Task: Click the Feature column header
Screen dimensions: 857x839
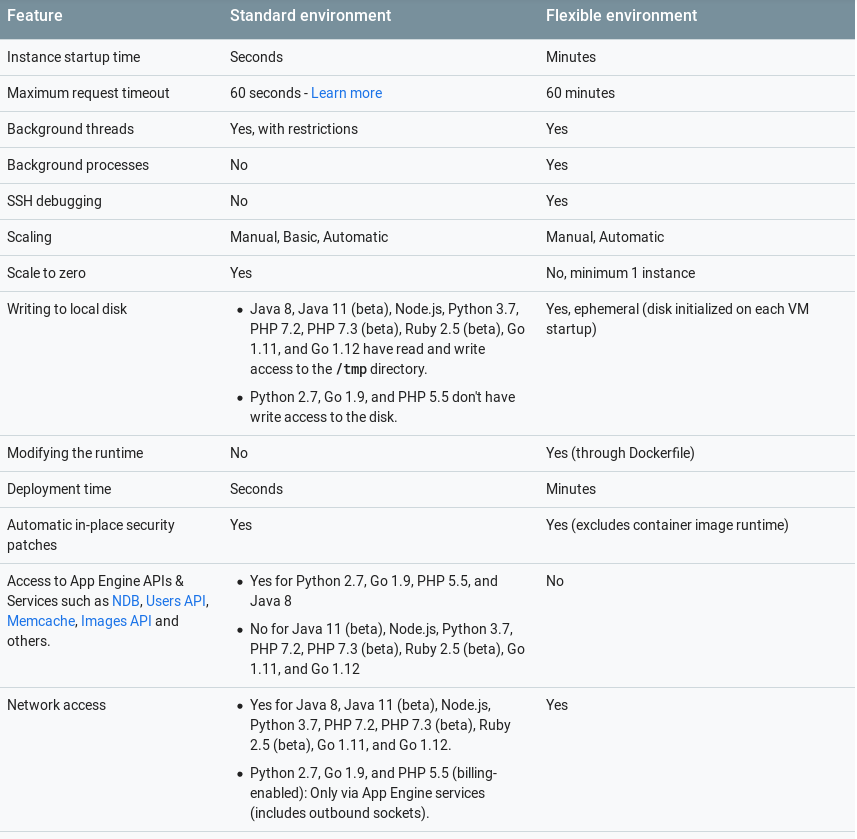Action: [35, 15]
